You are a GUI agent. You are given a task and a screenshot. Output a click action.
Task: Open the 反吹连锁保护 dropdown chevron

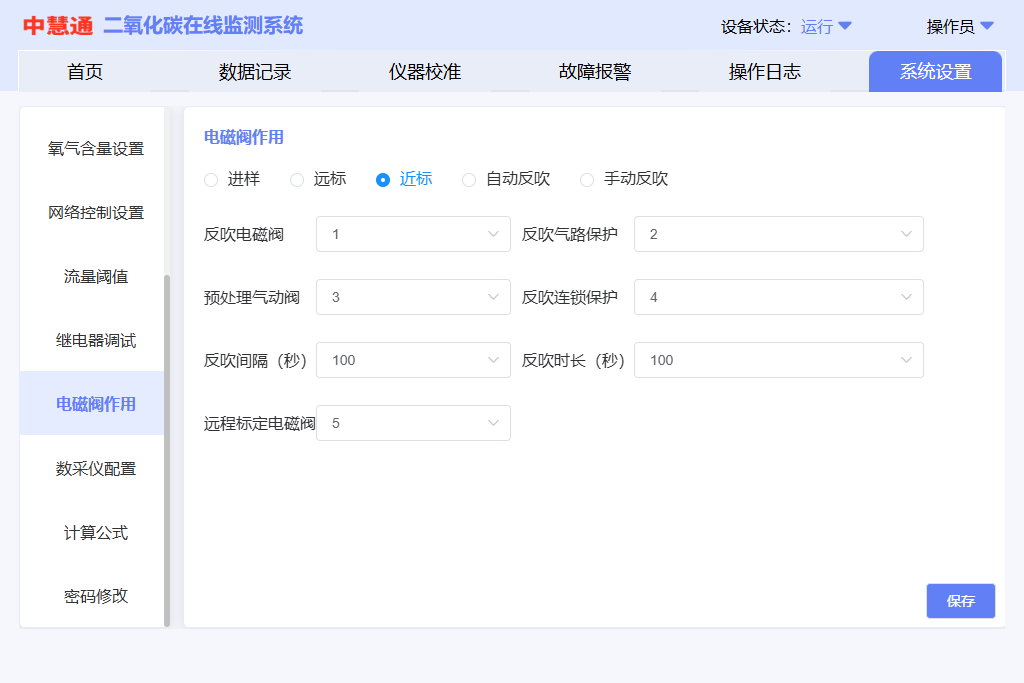point(906,297)
